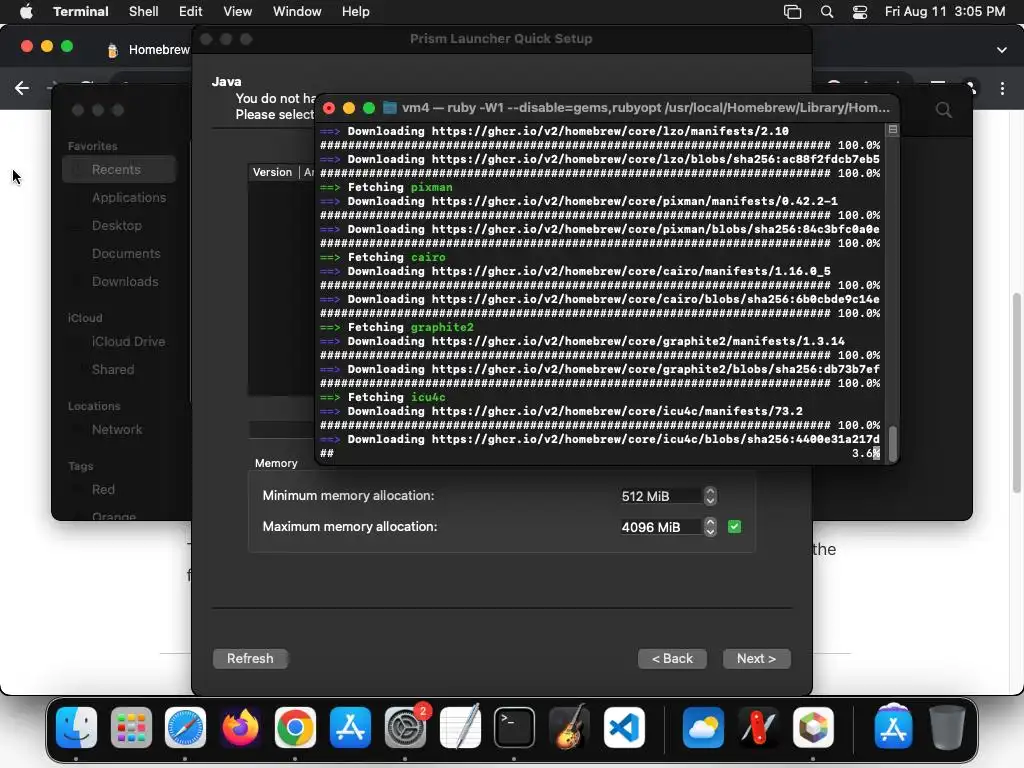
Task: Open the Trash in the dock
Action: 947,727
